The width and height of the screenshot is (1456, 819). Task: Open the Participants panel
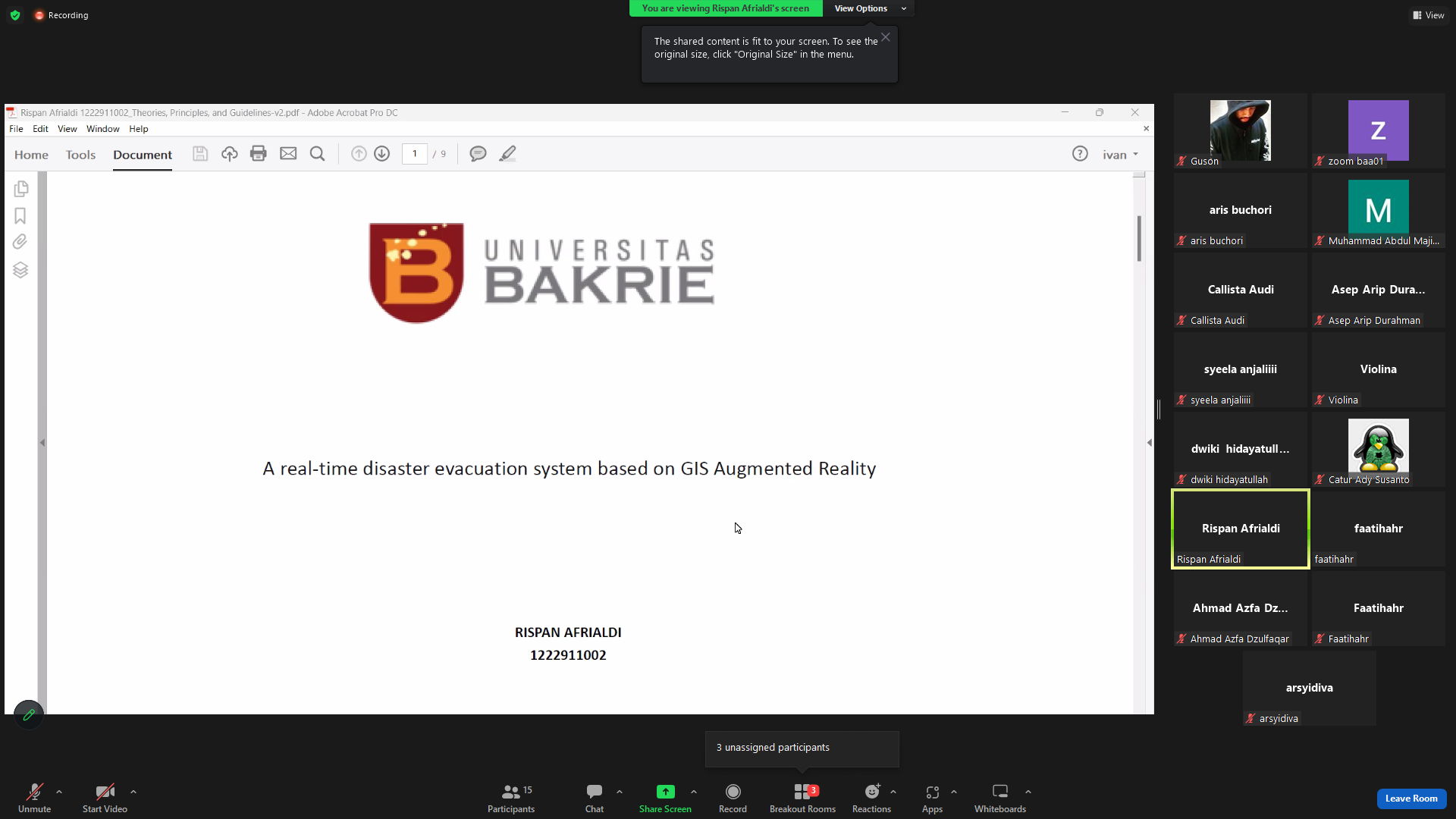(x=511, y=799)
